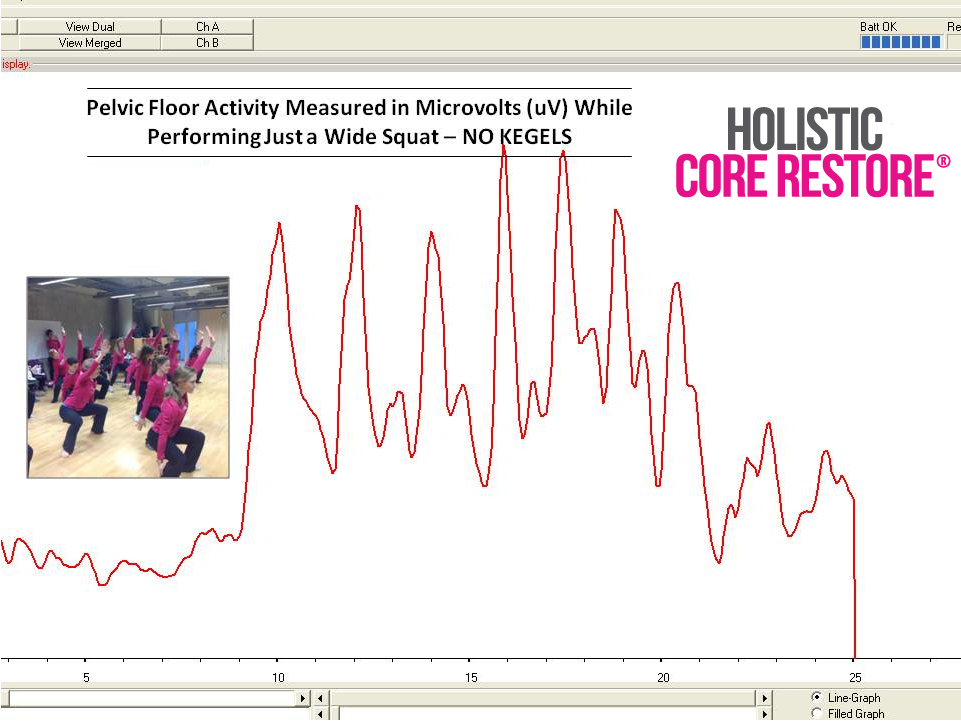The image size is (961, 721).
Task: Select the Ch A button
Action: (x=207, y=26)
